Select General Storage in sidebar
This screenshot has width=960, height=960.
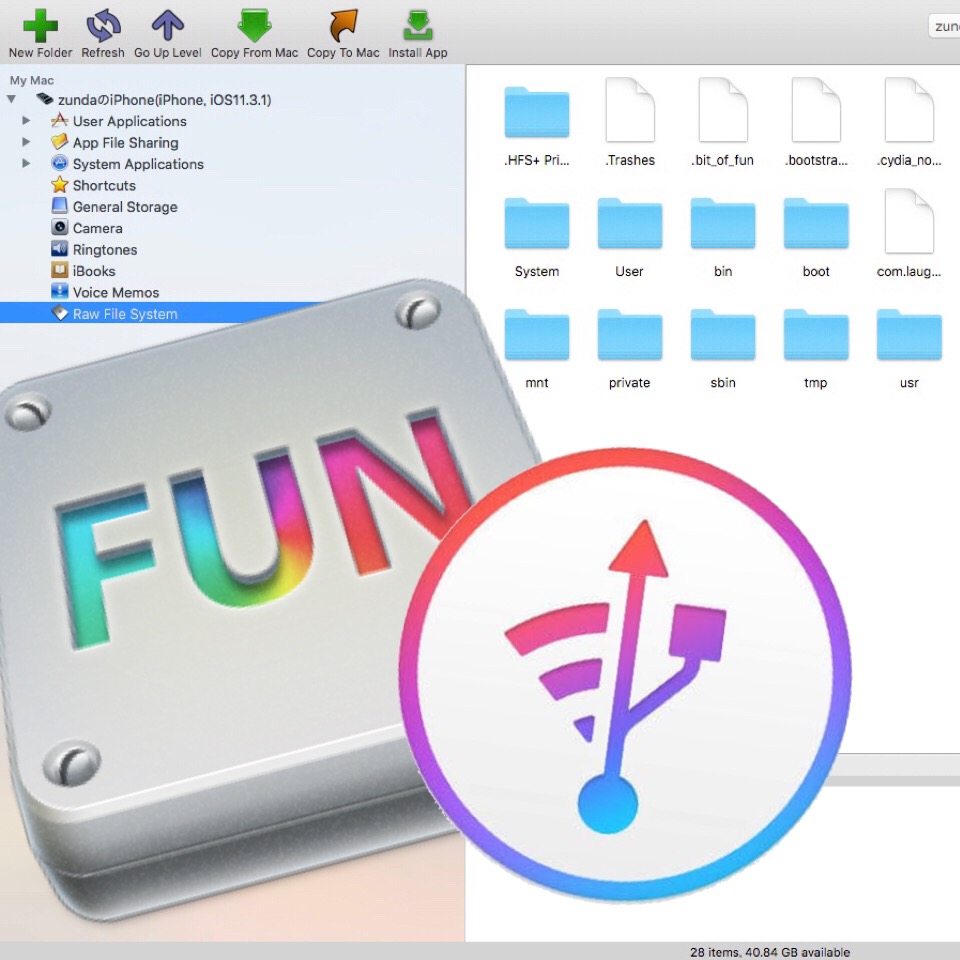(x=124, y=207)
